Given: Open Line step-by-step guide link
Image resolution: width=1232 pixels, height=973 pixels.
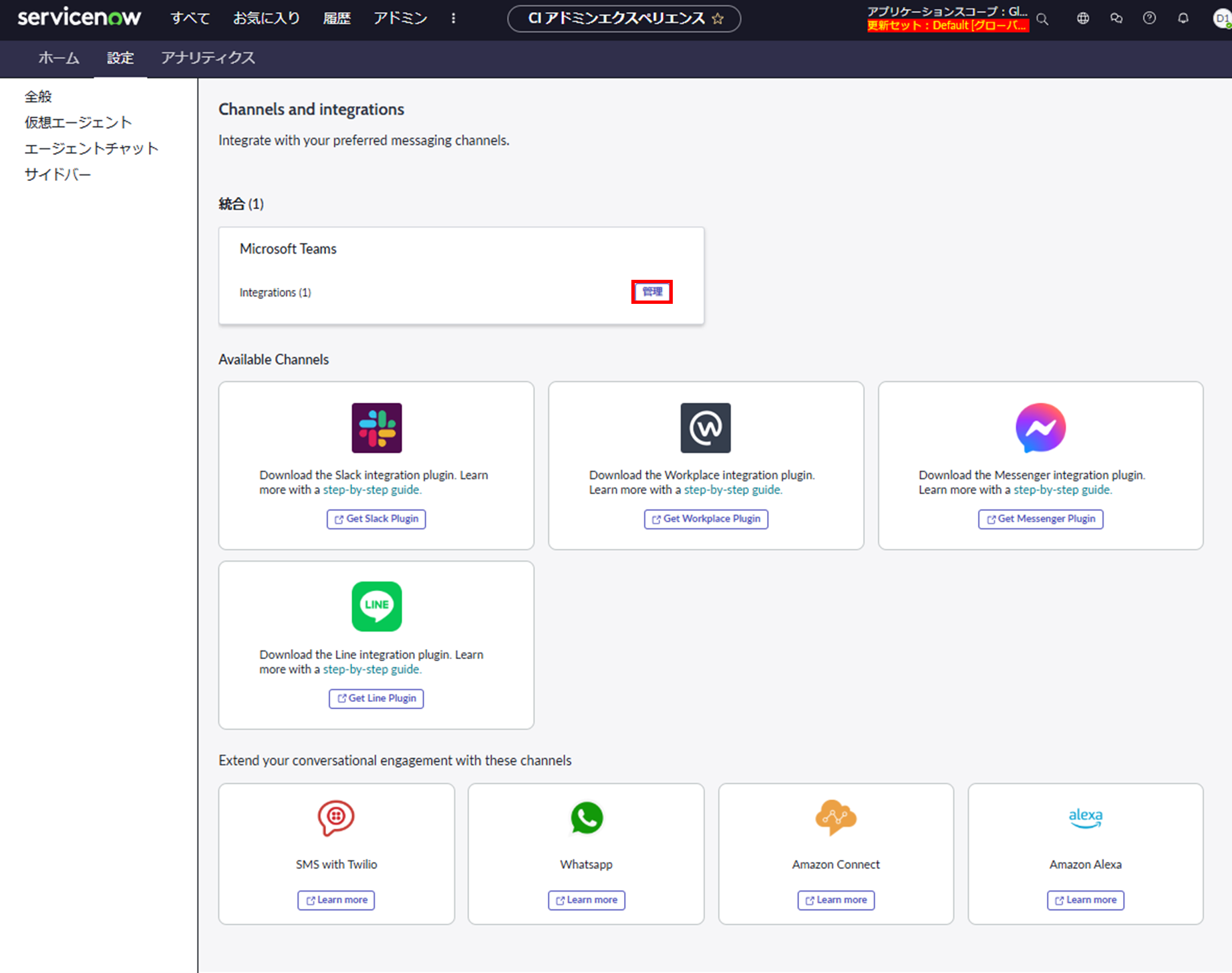Looking at the screenshot, I should click(372, 670).
